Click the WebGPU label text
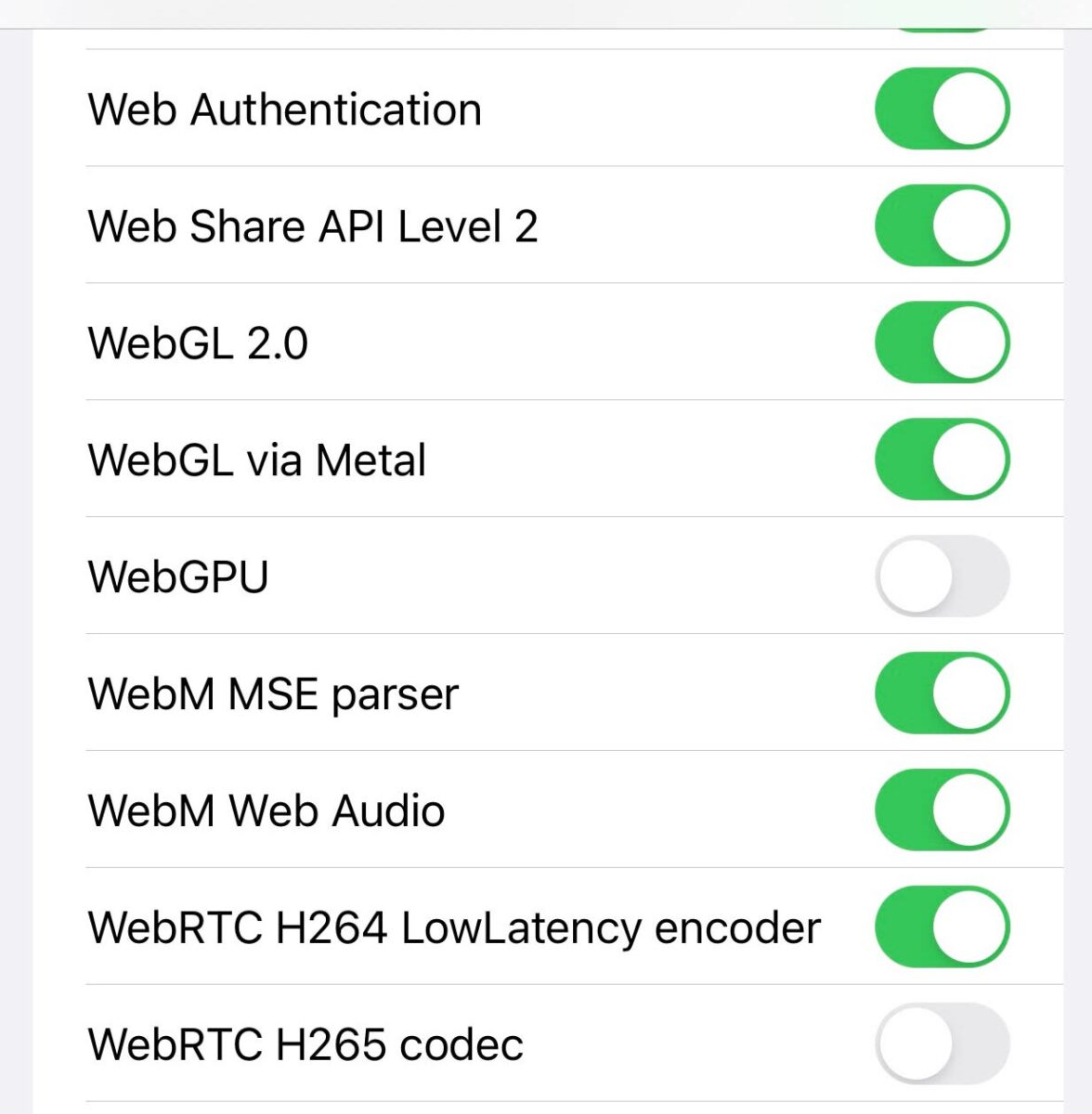Image resolution: width=1092 pixels, height=1114 pixels. [178, 577]
